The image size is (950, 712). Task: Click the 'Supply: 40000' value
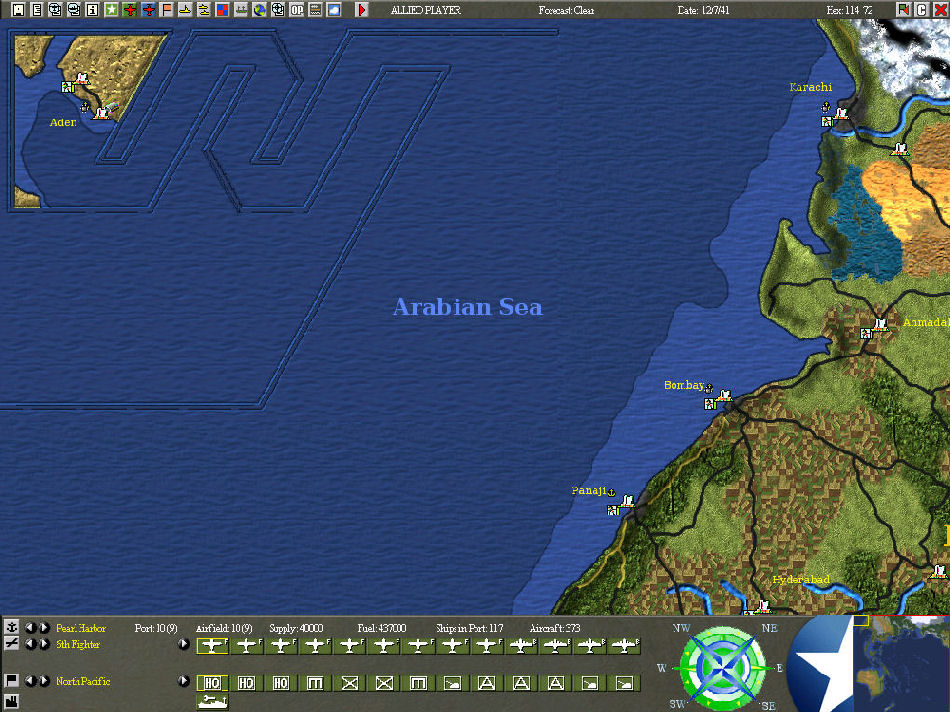click(296, 628)
